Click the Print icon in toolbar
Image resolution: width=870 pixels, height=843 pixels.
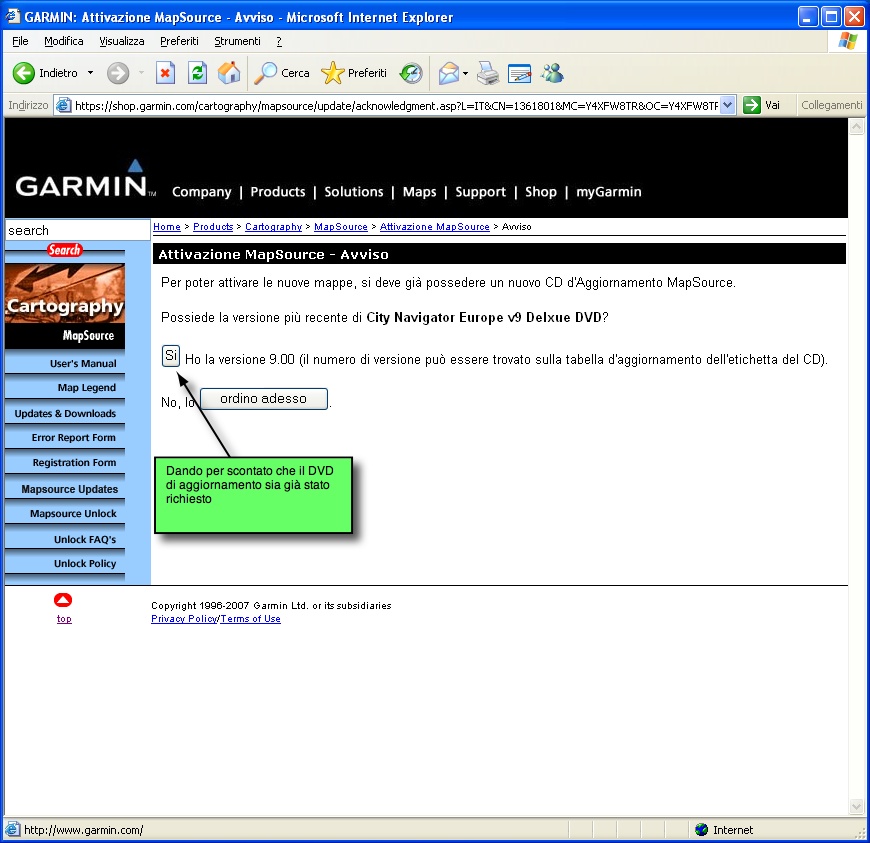[x=487, y=73]
